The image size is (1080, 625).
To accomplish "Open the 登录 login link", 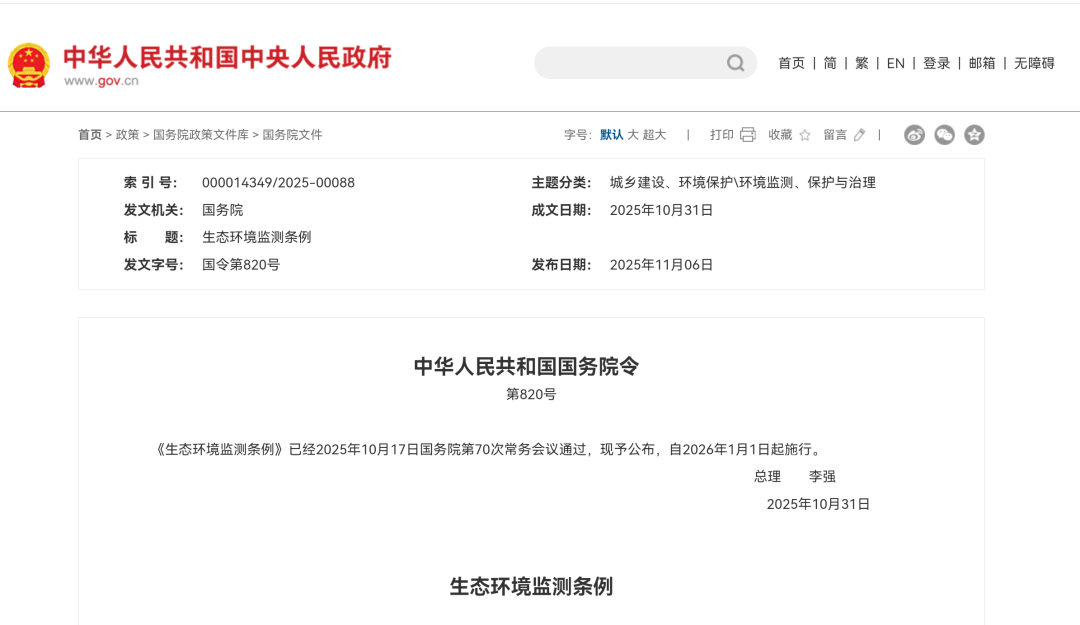I will tap(936, 62).
